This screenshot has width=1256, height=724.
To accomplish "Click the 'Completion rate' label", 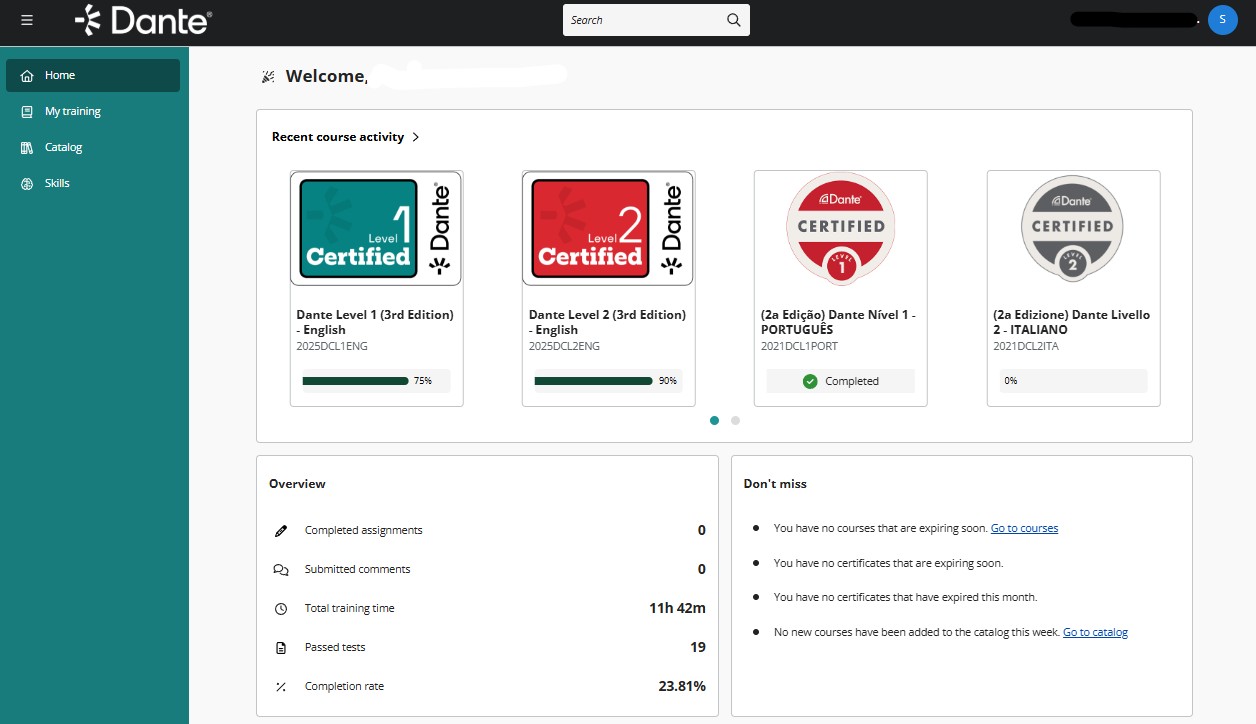I will pos(344,686).
